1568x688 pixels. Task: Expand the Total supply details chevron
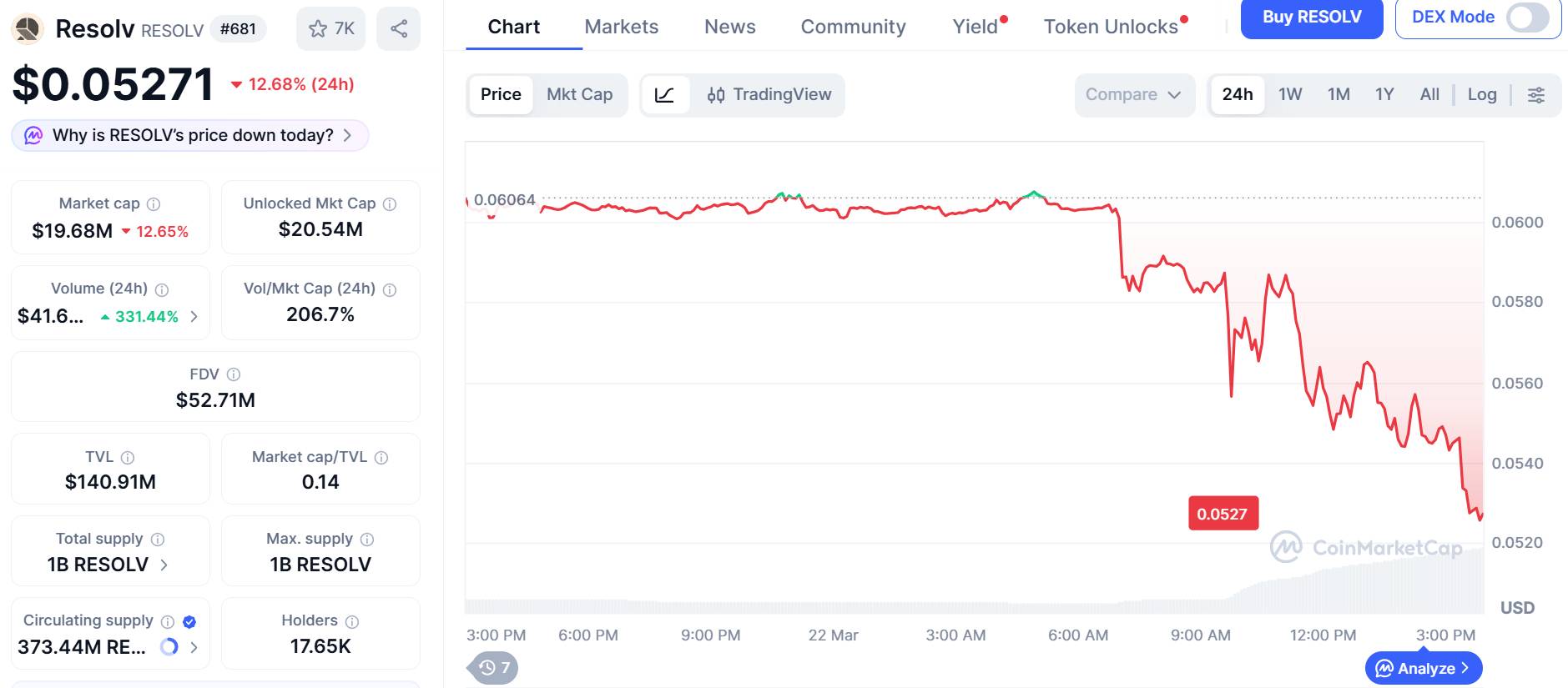164,565
